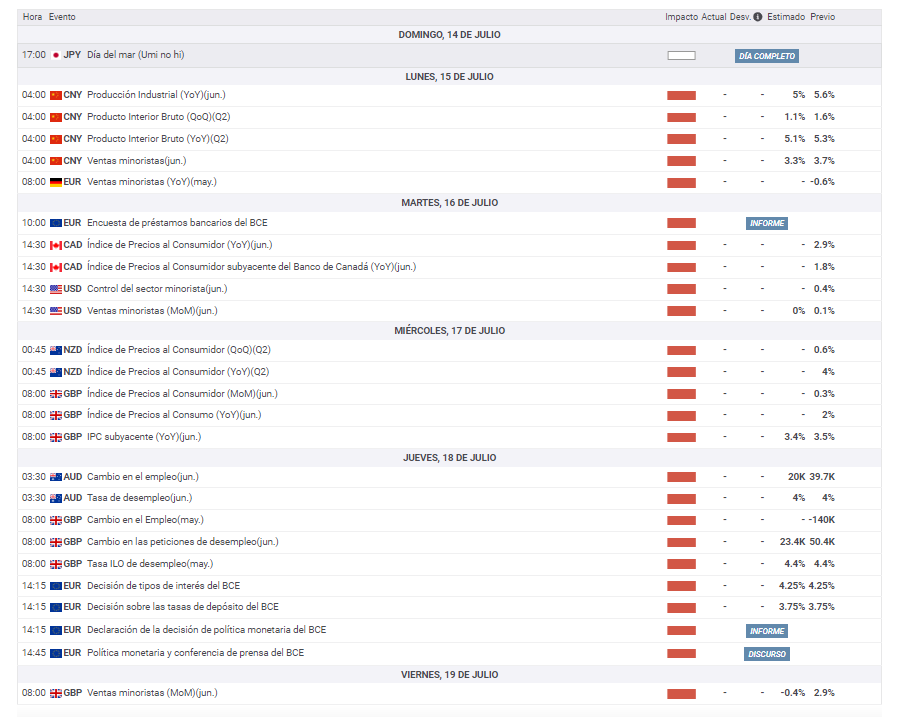This screenshot has height=717, width=897.
Task: Open INFORME for Encuesta de préstamos bancarios
Action: (x=767, y=223)
